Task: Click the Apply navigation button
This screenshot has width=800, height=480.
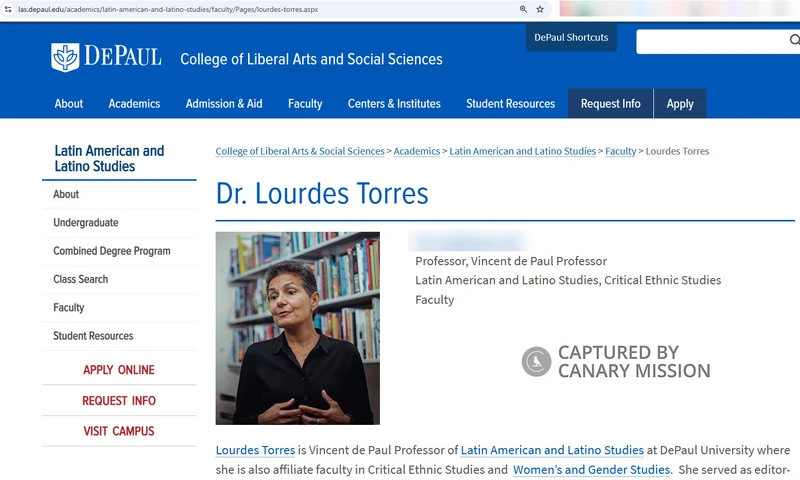Action: 680,104
